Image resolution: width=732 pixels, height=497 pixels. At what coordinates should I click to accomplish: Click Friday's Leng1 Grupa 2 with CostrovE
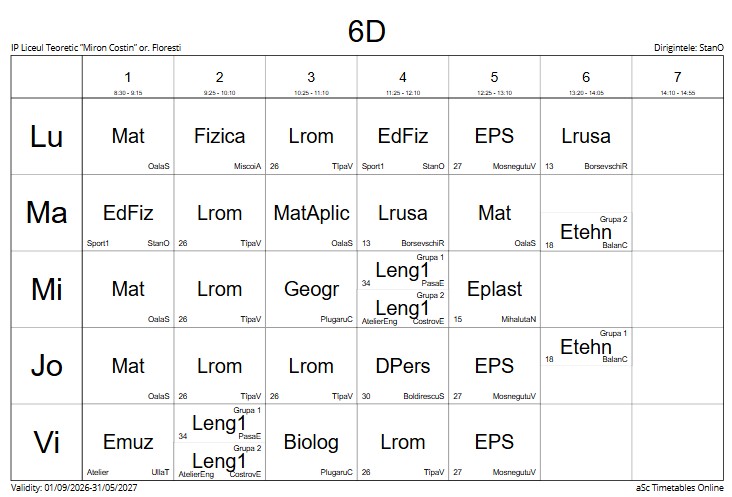coord(219,461)
